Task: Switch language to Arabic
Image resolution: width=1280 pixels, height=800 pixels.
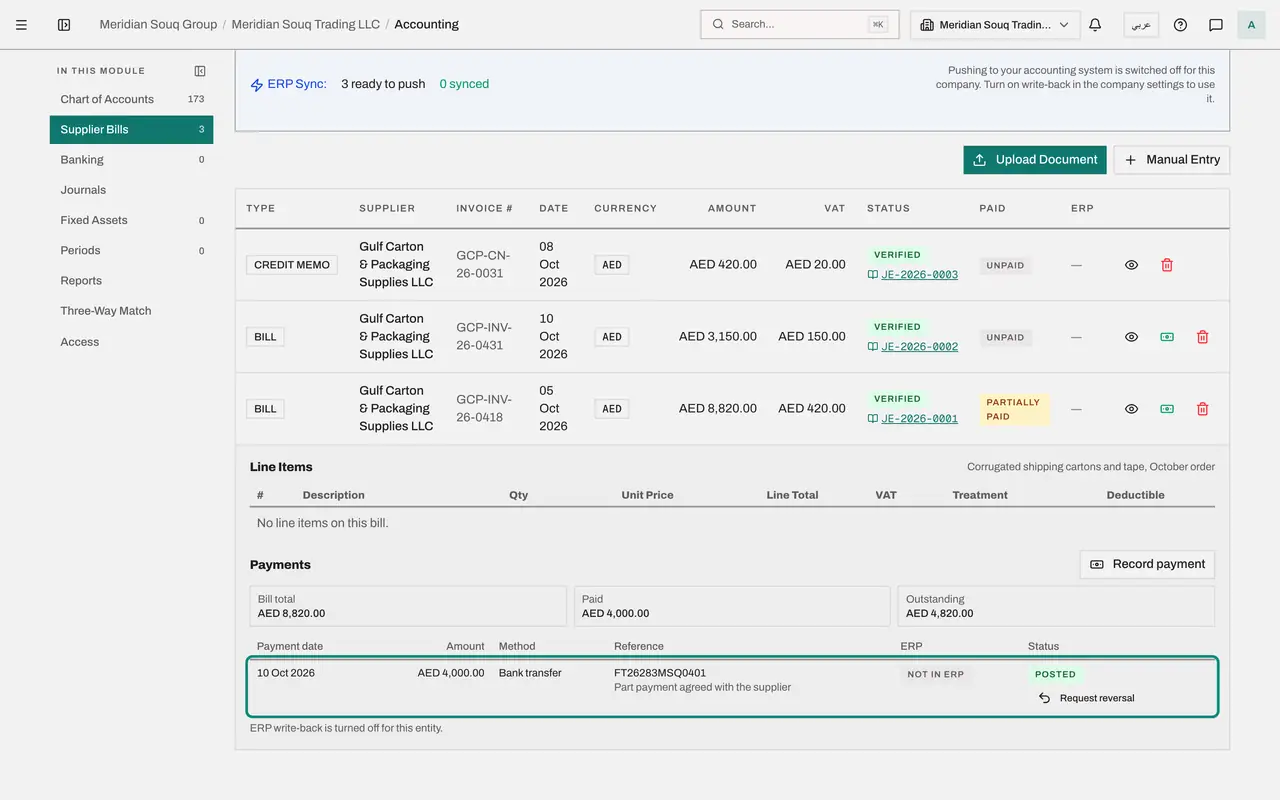Action: pyautogui.click(x=1141, y=25)
